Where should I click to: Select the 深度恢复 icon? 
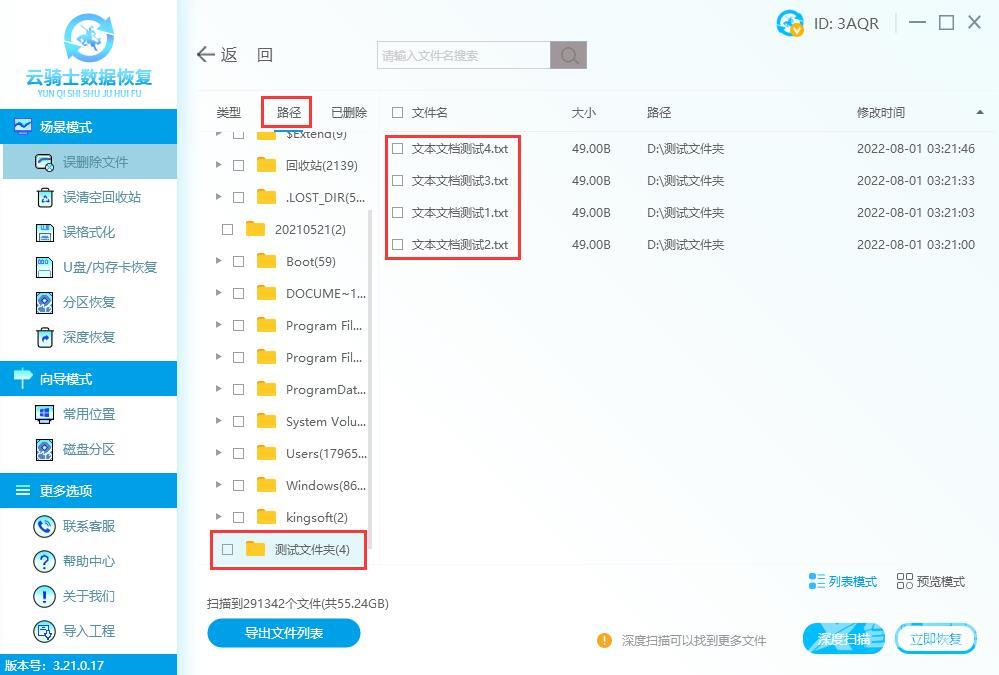pos(45,337)
